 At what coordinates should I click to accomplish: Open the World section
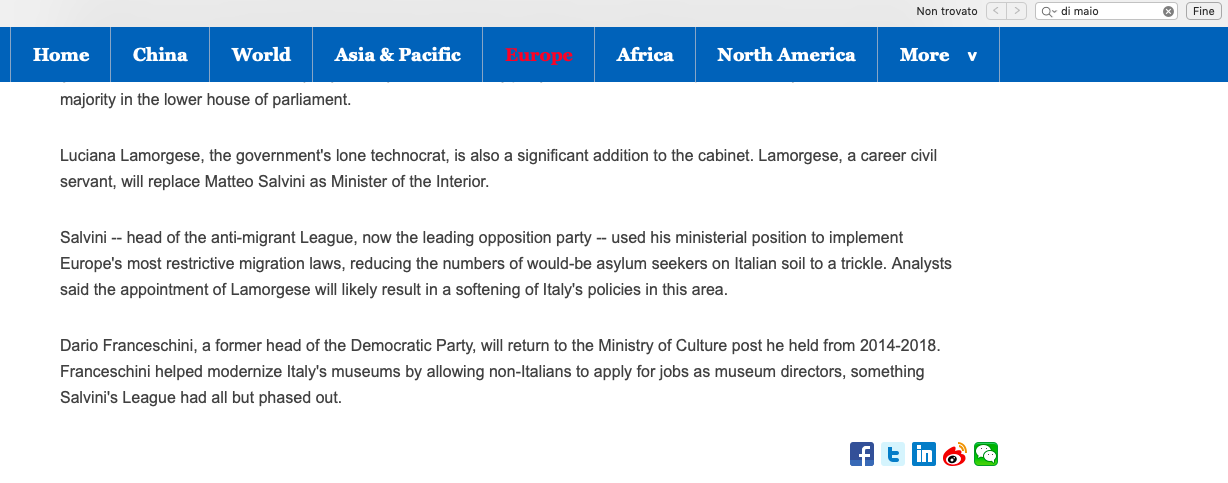[261, 55]
